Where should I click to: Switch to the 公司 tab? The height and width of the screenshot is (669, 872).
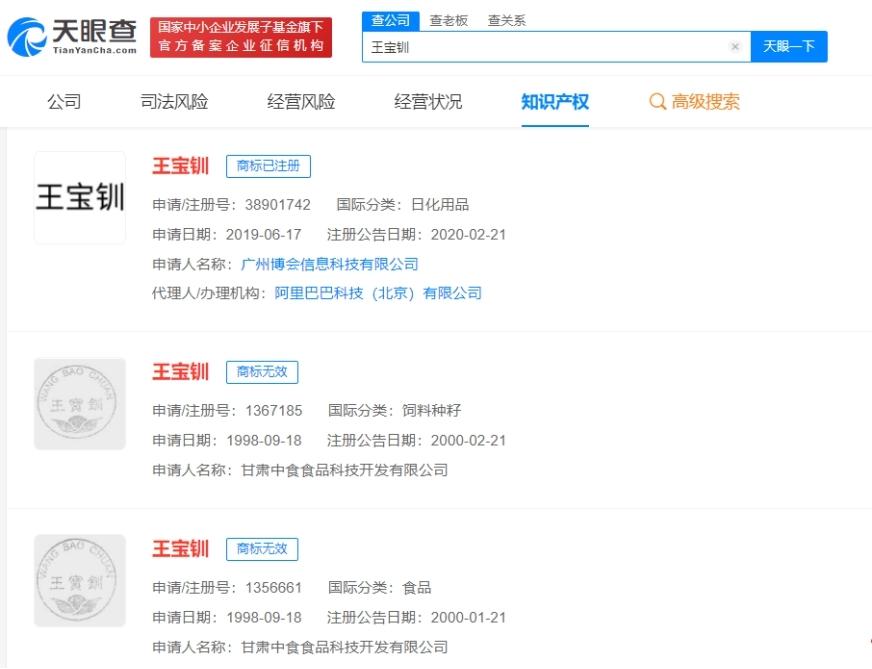click(64, 102)
